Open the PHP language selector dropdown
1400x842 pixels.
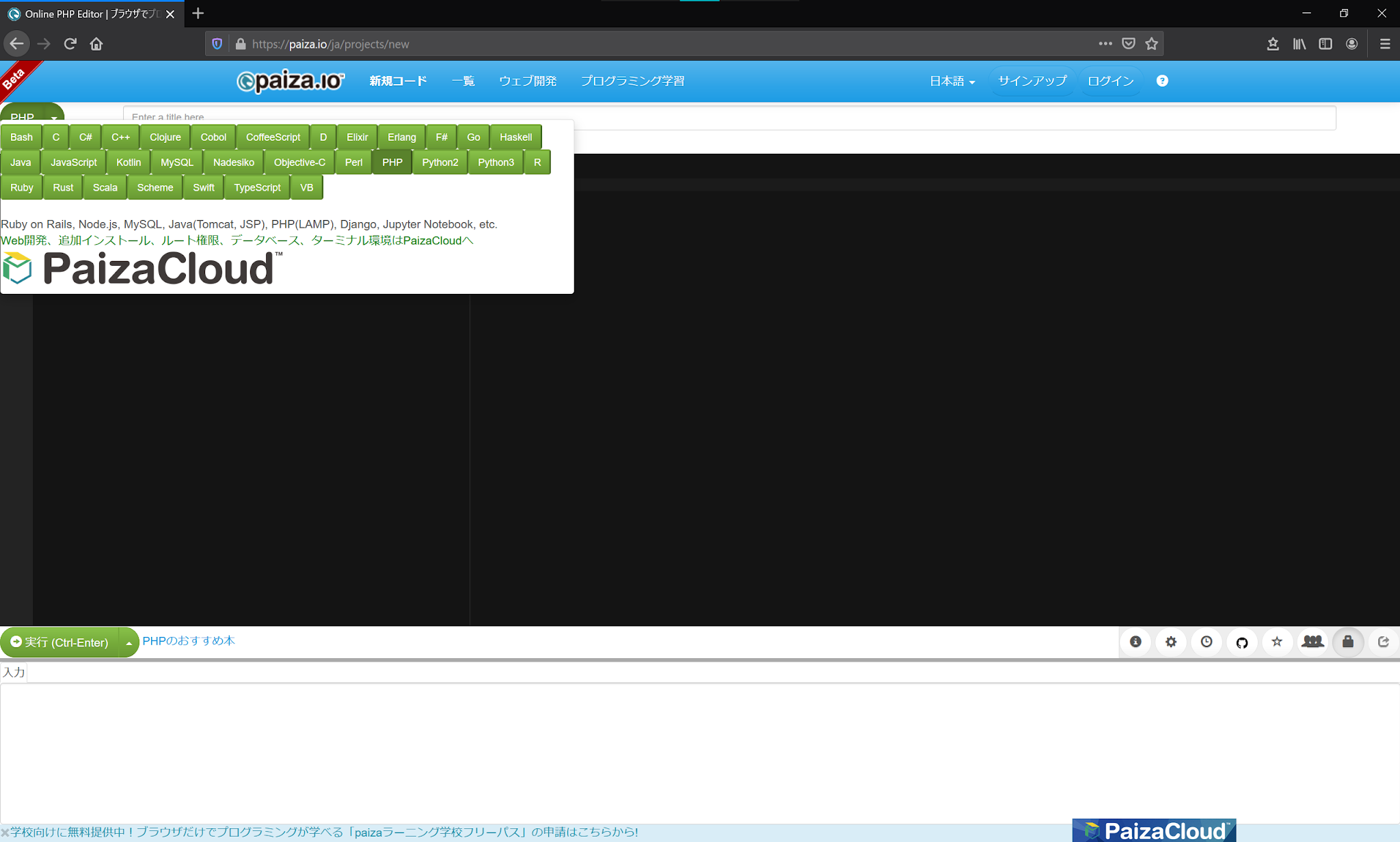click(31, 116)
